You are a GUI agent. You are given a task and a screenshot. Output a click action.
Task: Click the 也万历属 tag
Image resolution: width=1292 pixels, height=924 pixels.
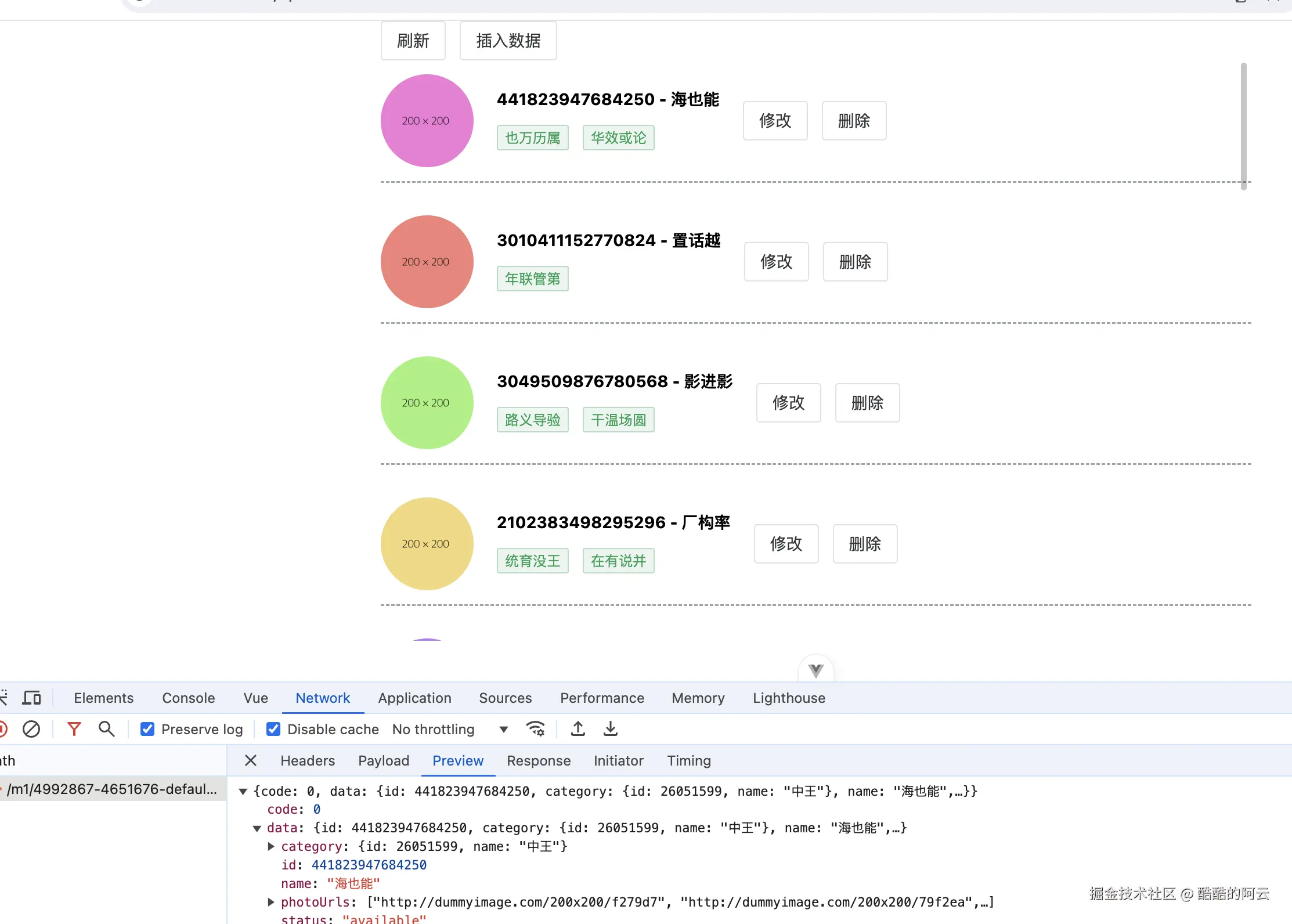click(x=533, y=138)
